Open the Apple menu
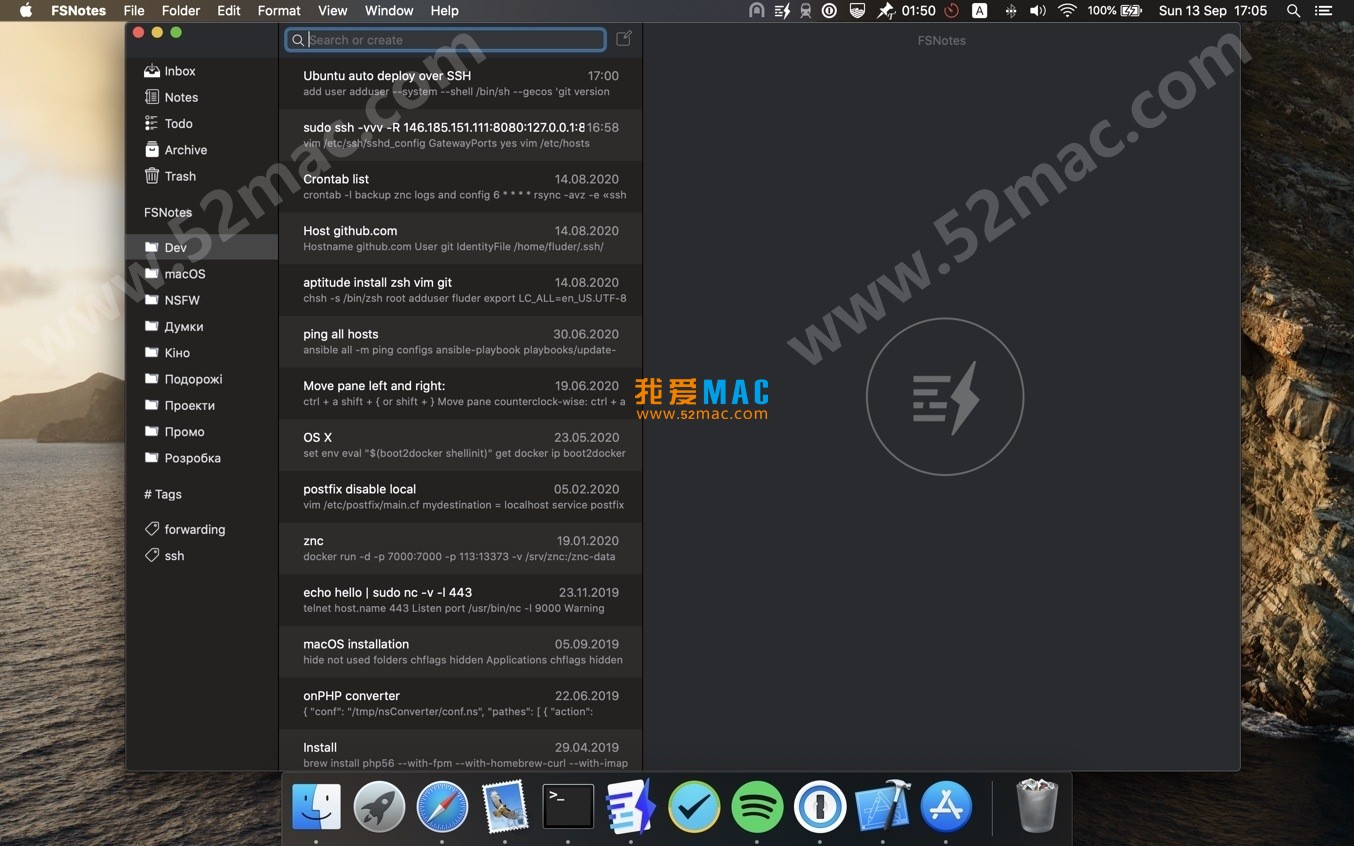The width and height of the screenshot is (1354, 846). pyautogui.click(x=26, y=11)
